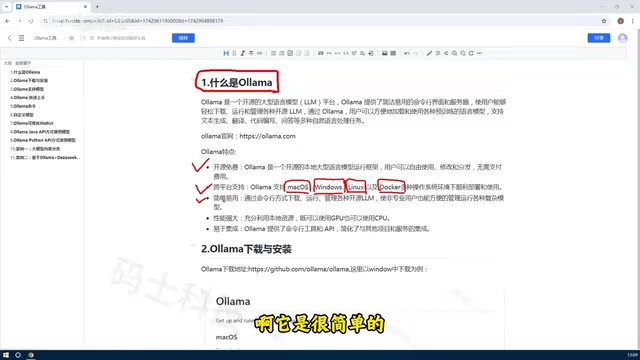Insert a checkbox task list from the toolbar

(290, 53)
